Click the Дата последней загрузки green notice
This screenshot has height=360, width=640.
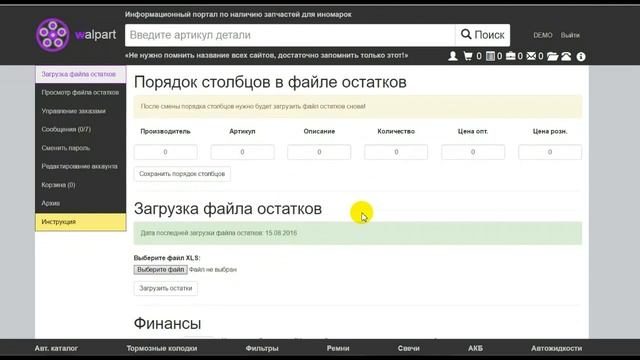(x=358, y=233)
